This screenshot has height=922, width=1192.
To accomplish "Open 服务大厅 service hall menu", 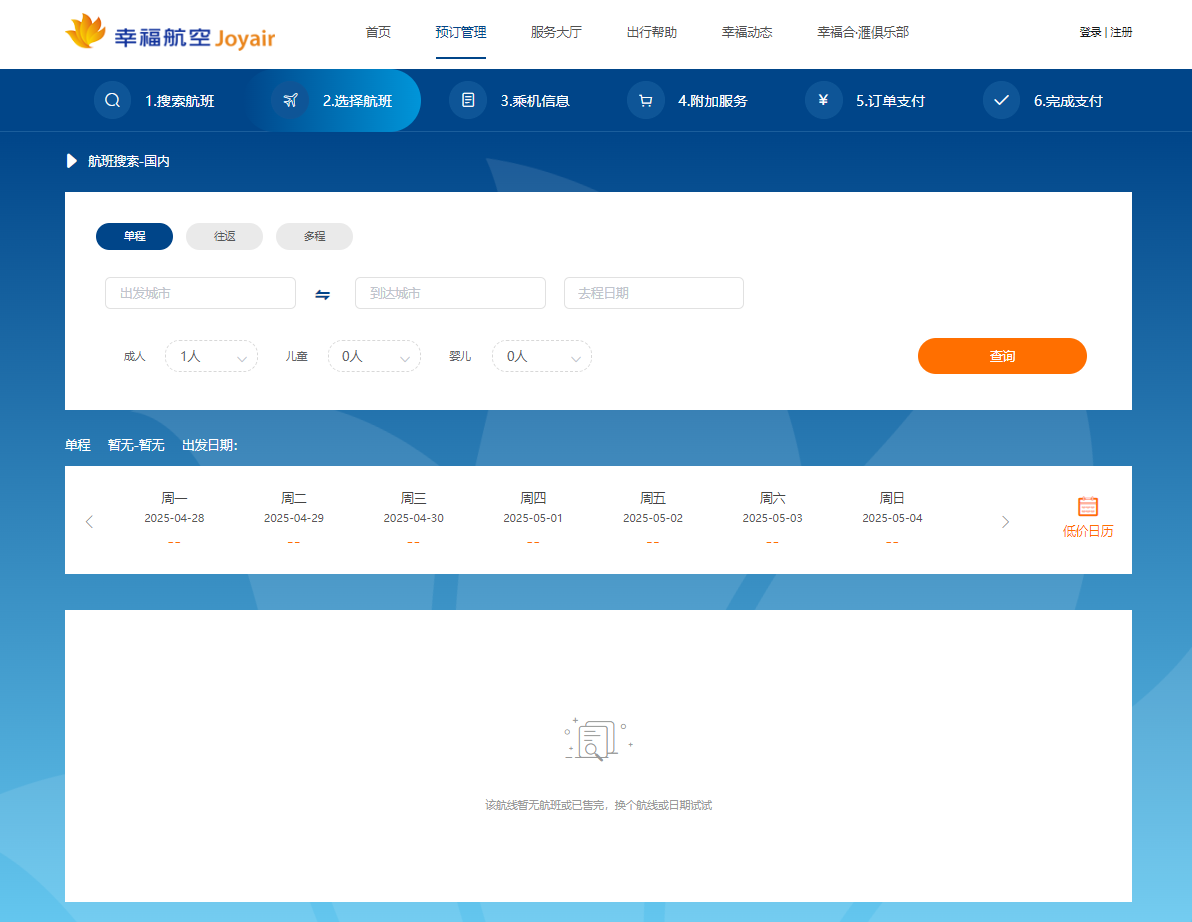I will (x=556, y=32).
